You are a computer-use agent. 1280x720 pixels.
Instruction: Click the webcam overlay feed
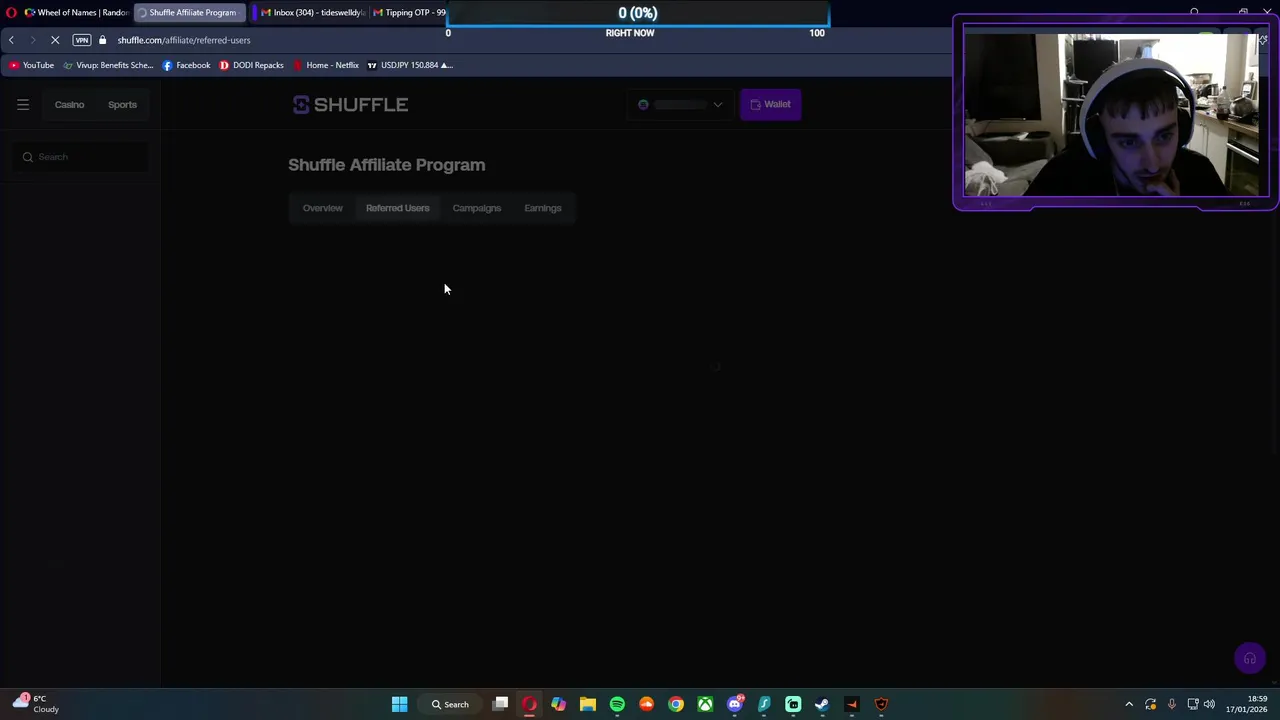1115,114
